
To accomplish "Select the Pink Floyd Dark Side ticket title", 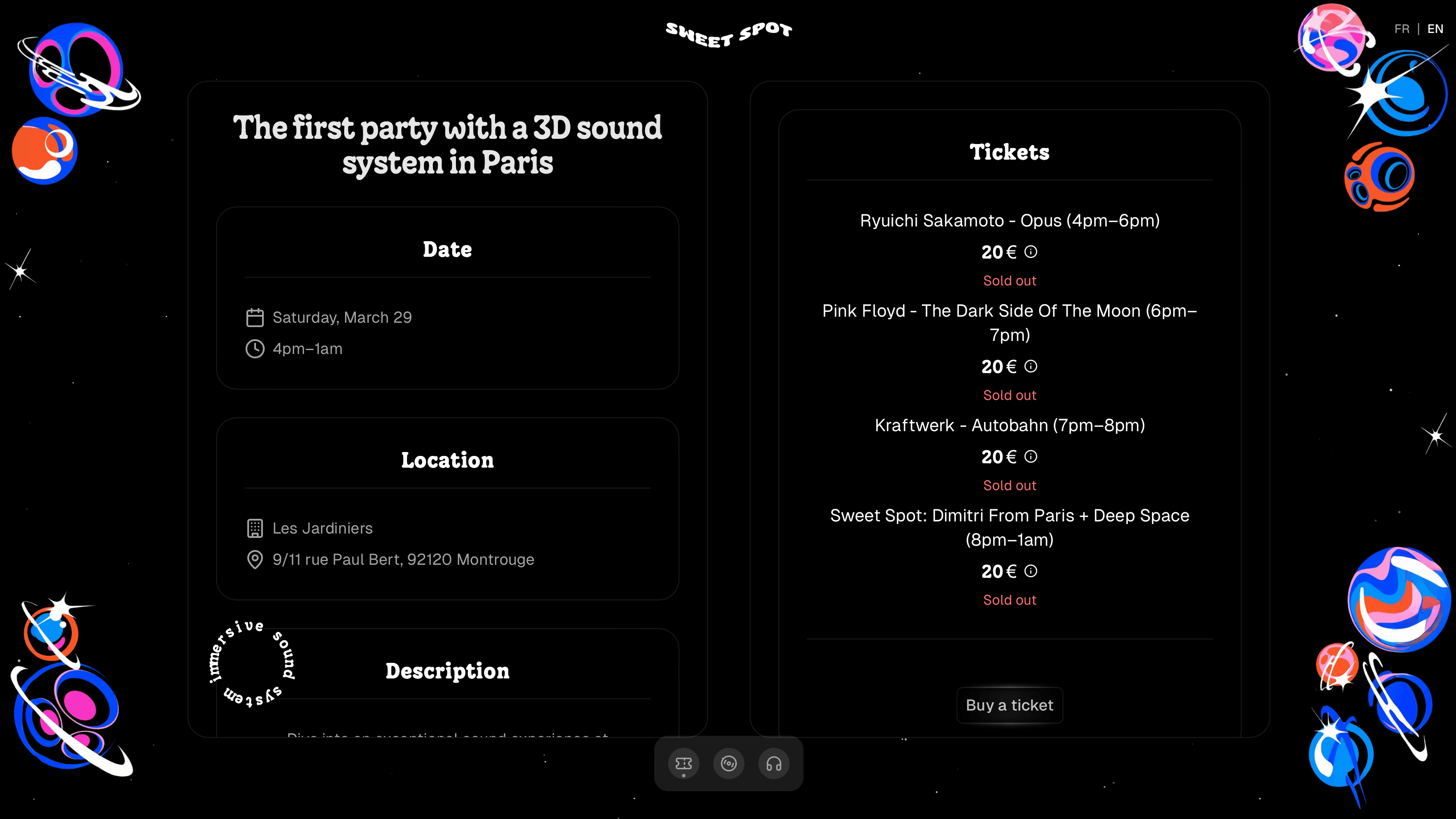I will 1010,322.
